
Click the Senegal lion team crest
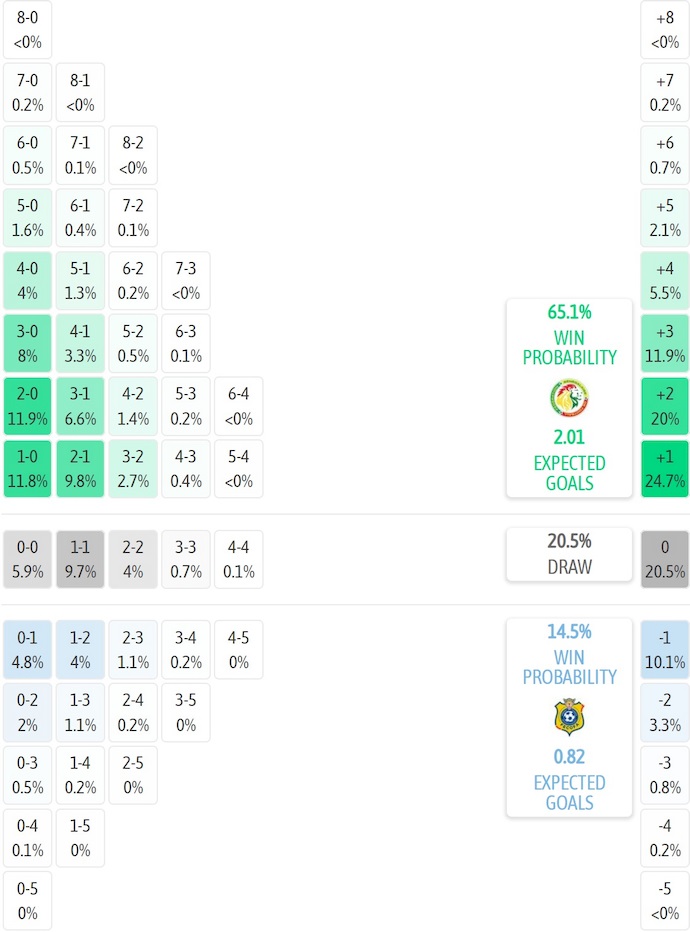tap(569, 399)
